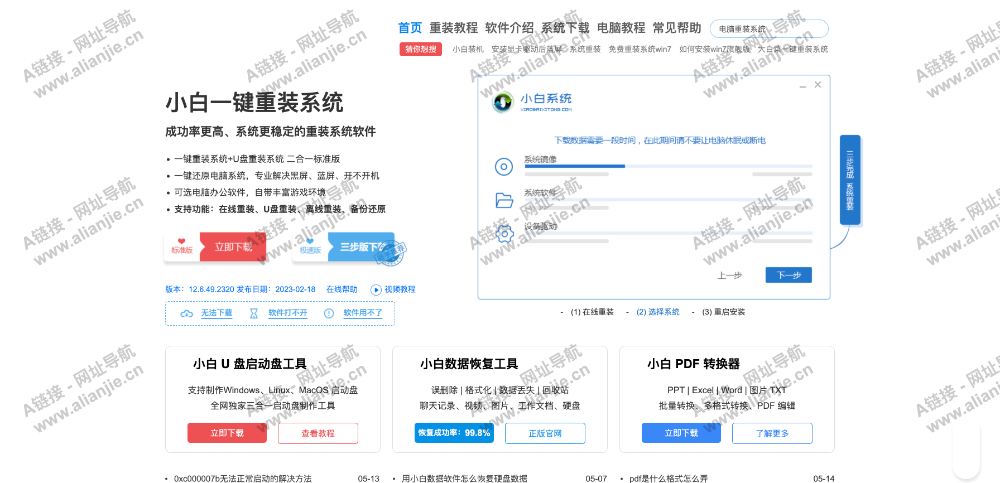Click the 小白数据恢复工具 heading

pyautogui.click(x=469, y=364)
